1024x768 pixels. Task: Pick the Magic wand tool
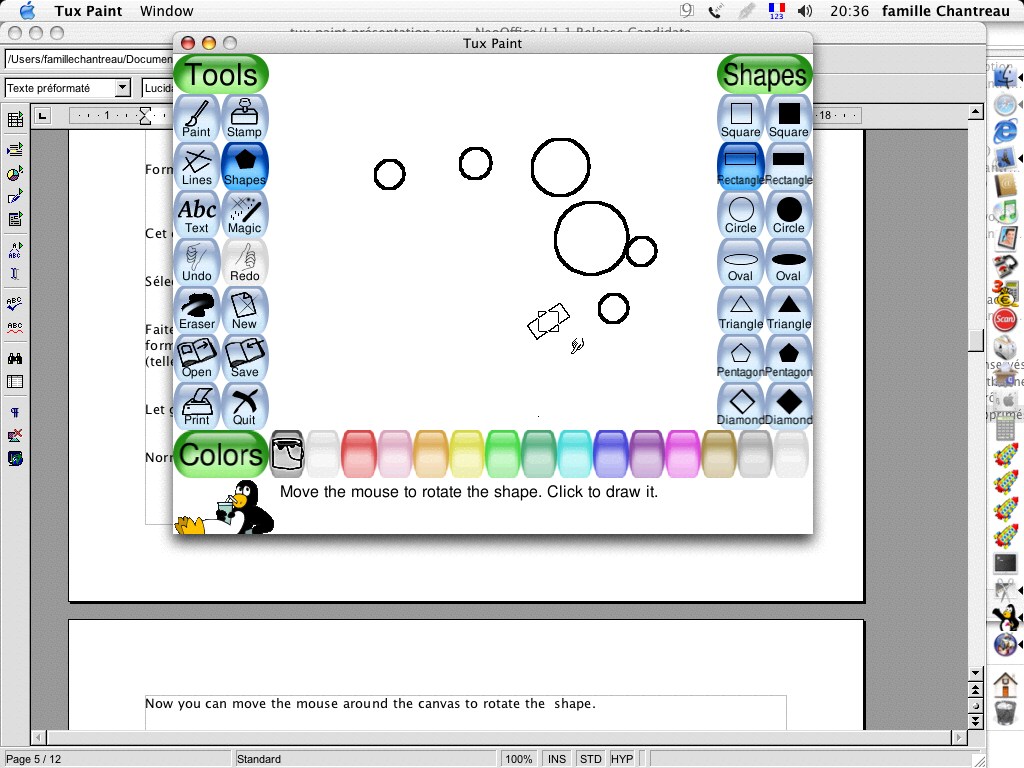tap(244, 214)
